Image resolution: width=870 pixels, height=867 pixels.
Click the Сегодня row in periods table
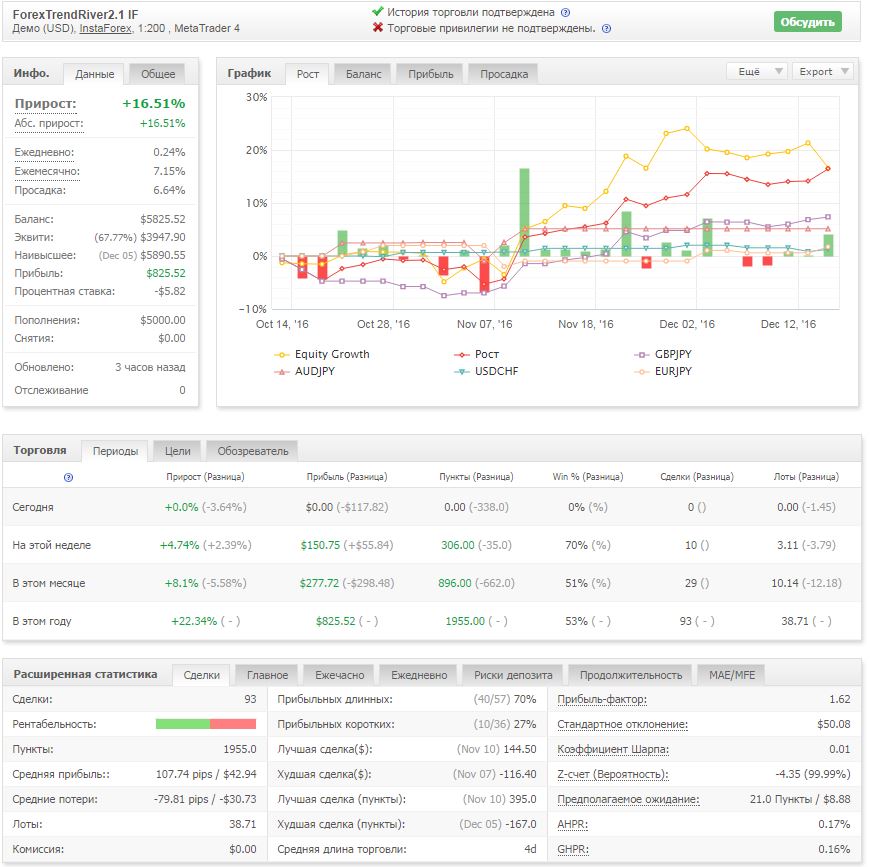(x=432, y=507)
